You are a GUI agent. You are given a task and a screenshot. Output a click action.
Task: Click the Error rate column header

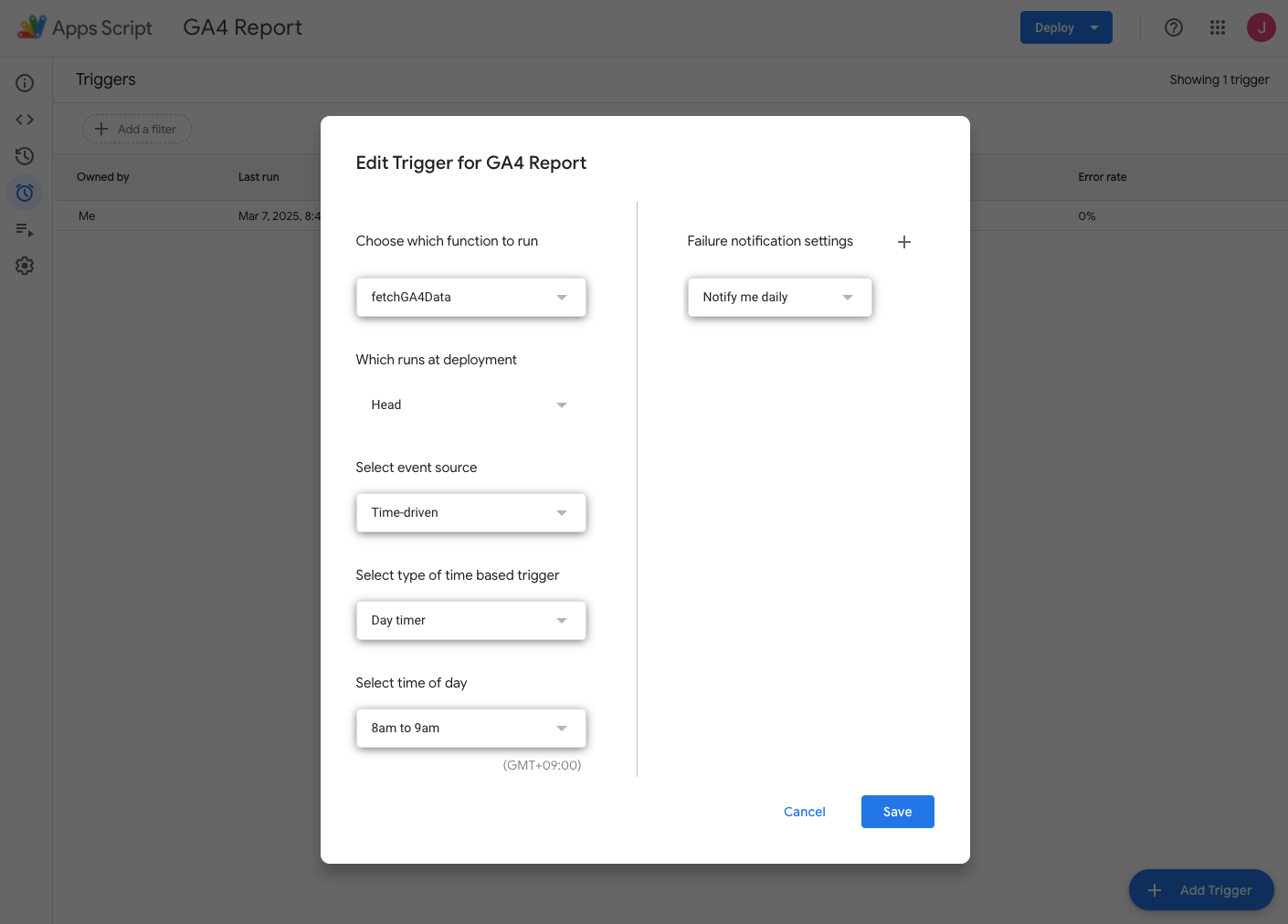coord(1103,177)
